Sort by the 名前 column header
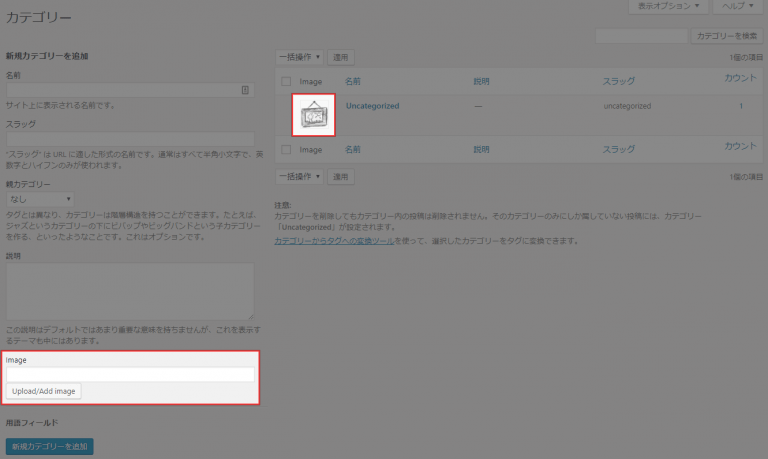 point(353,80)
